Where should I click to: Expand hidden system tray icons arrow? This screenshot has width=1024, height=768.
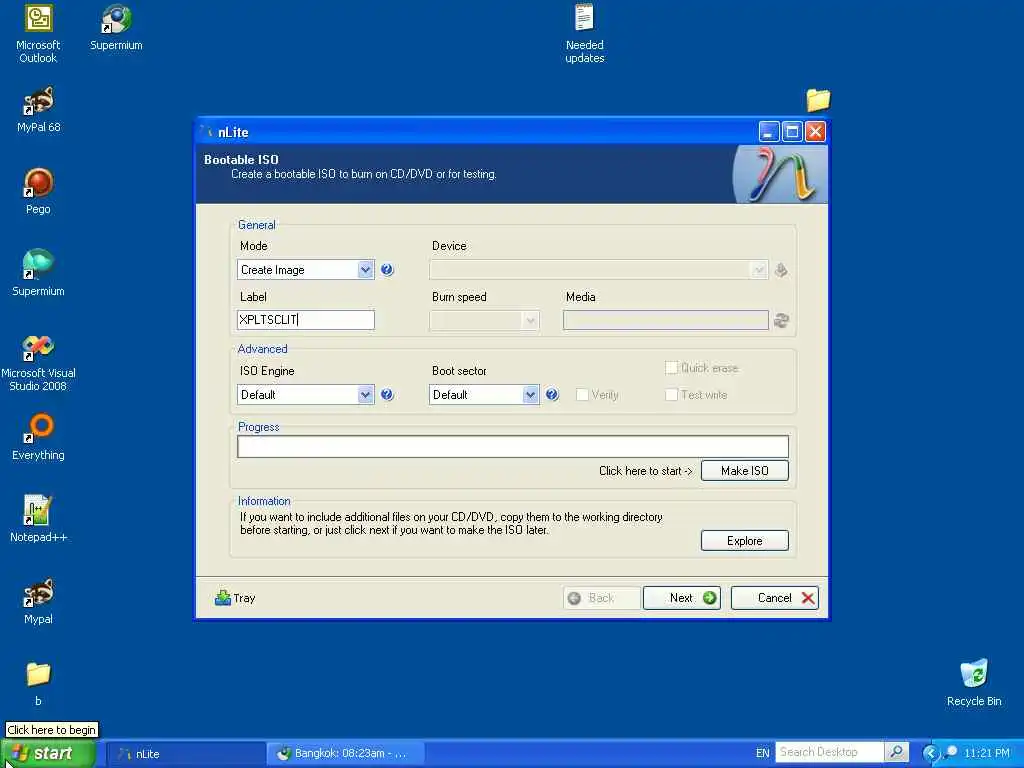coord(930,753)
